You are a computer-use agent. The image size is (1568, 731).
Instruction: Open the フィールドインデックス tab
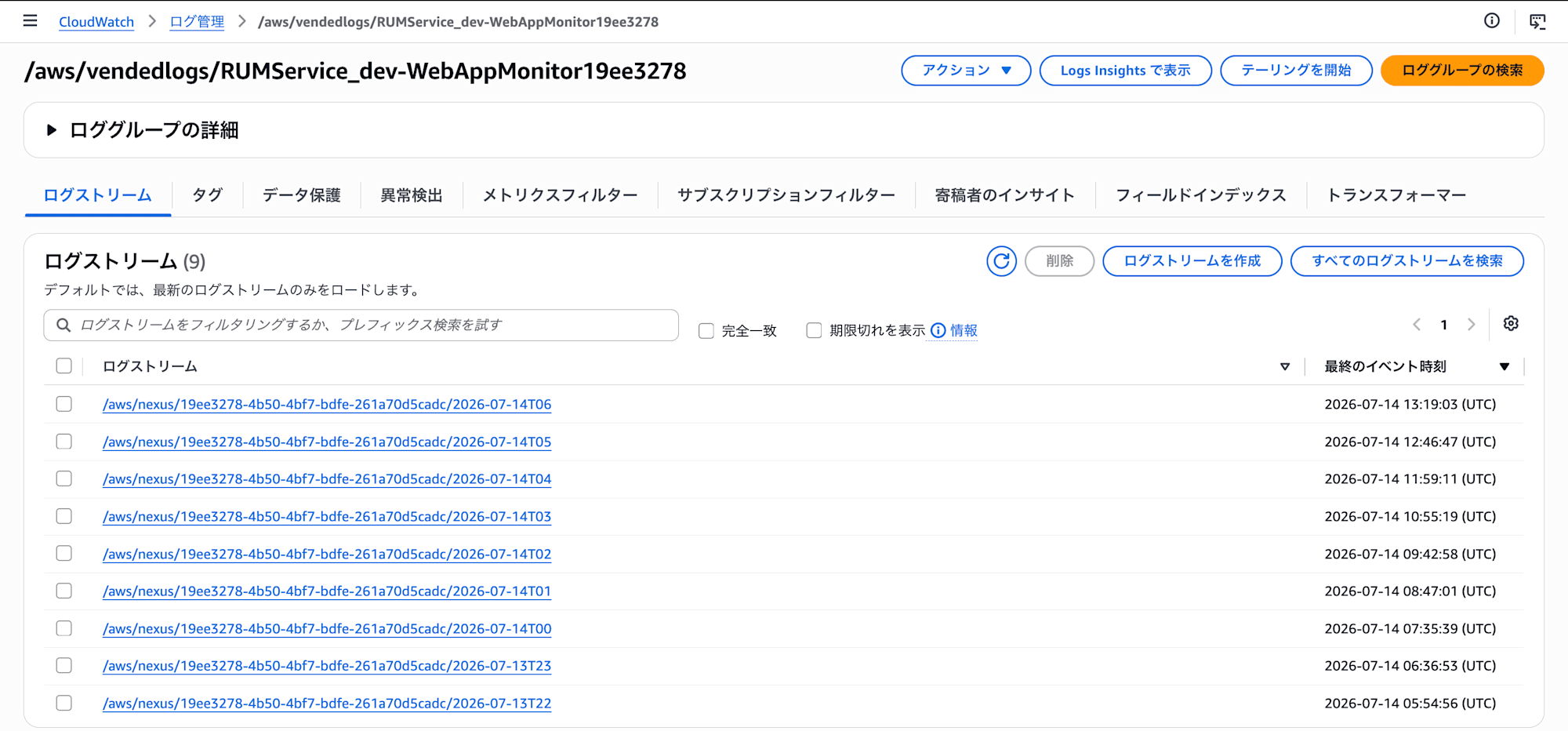click(1201, 195)
